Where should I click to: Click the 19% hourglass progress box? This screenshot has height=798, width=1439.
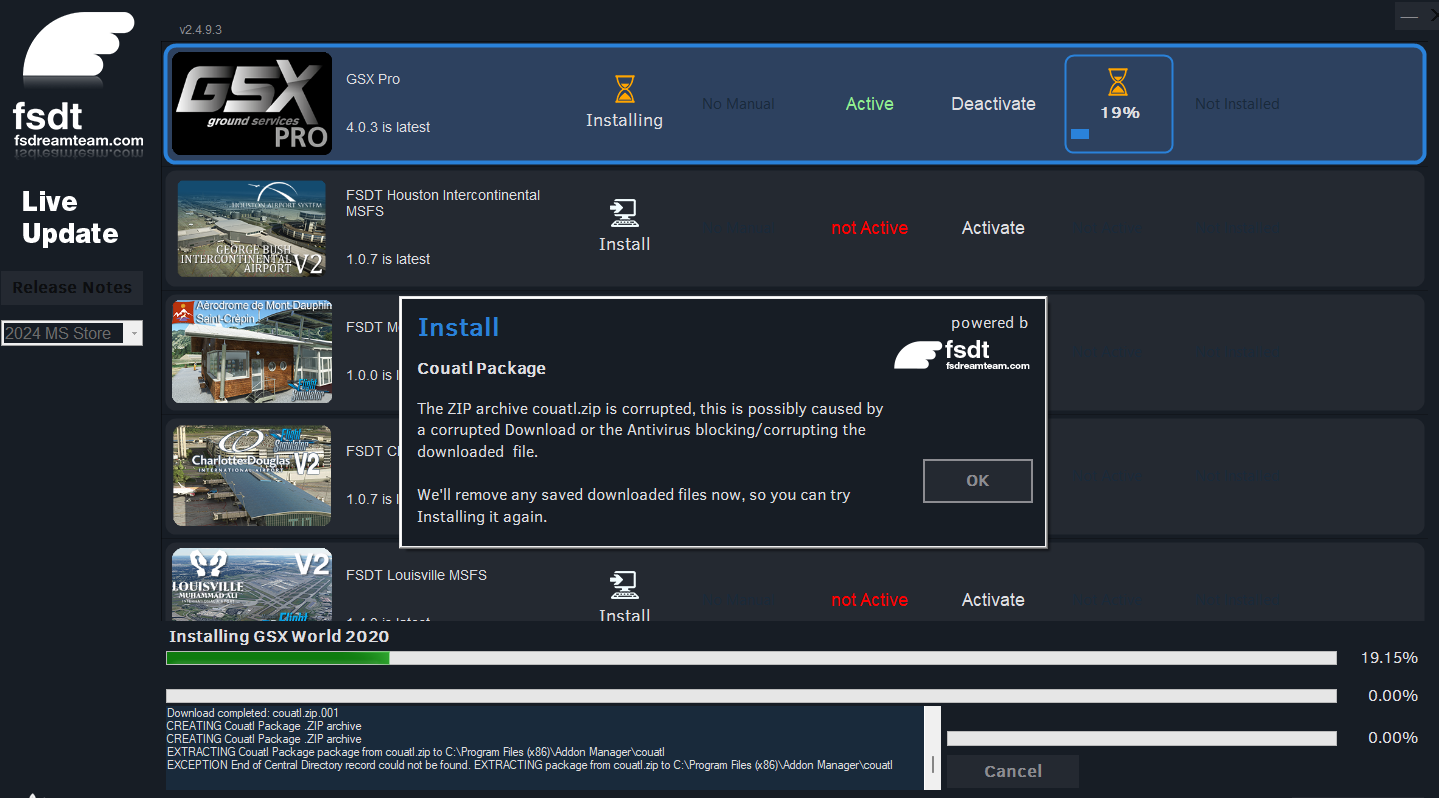[1119, 104]
